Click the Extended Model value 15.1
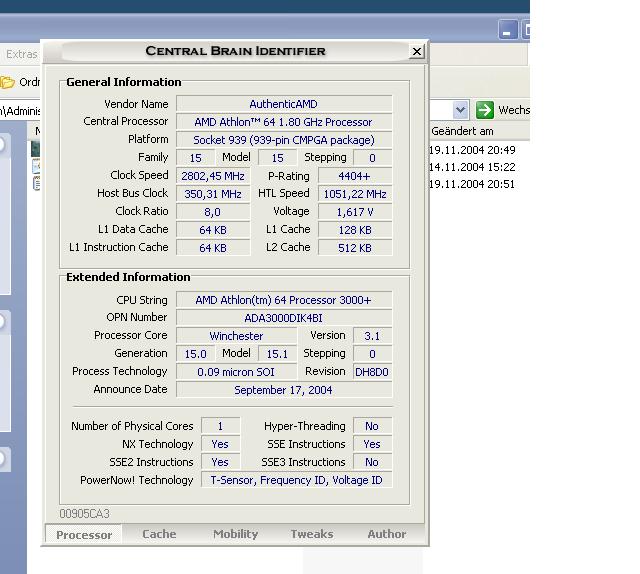640x574 pixels. point(277,354)
